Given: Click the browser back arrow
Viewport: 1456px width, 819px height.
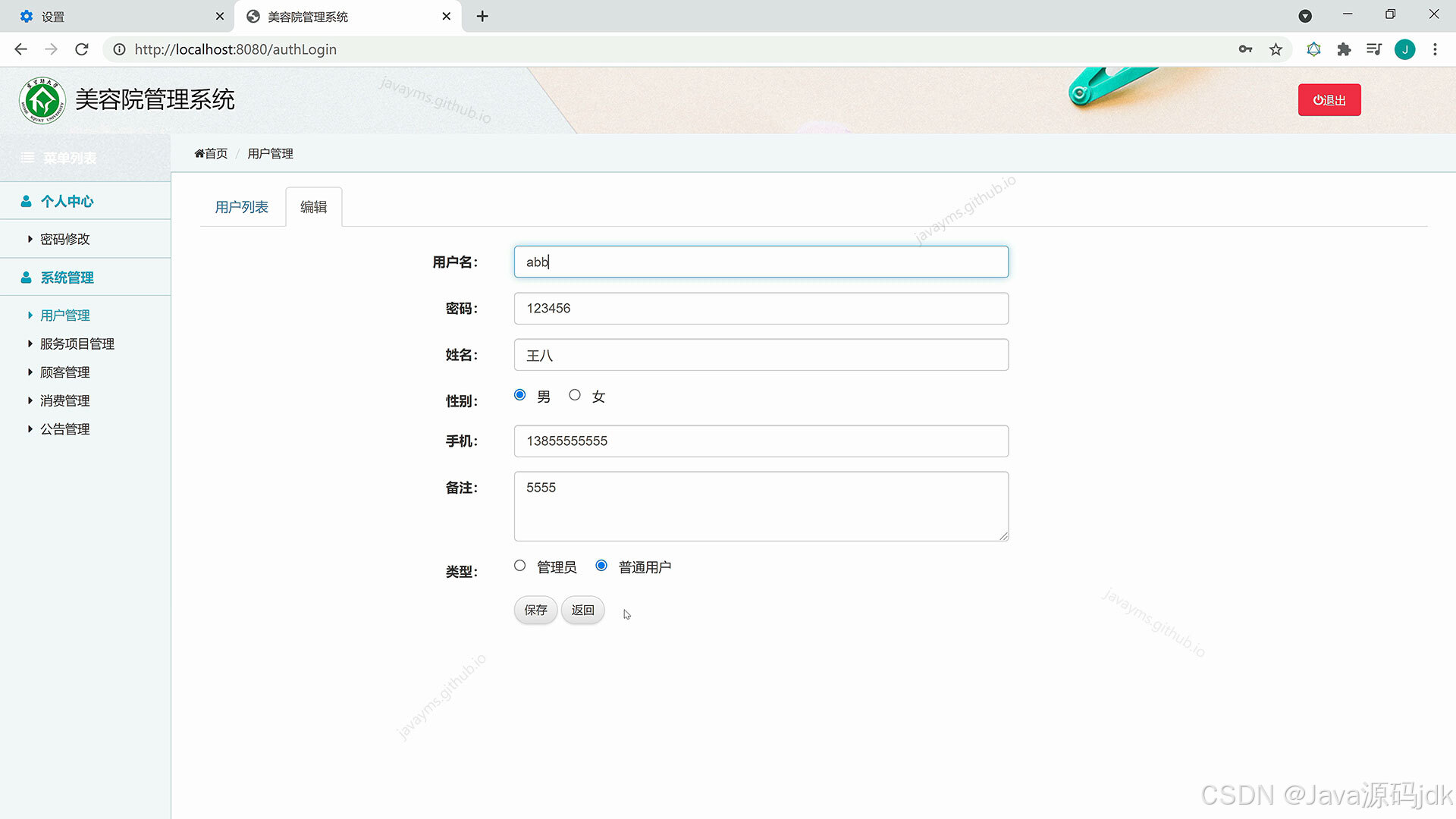Looking at the screenshot, I should pos(20,49).
